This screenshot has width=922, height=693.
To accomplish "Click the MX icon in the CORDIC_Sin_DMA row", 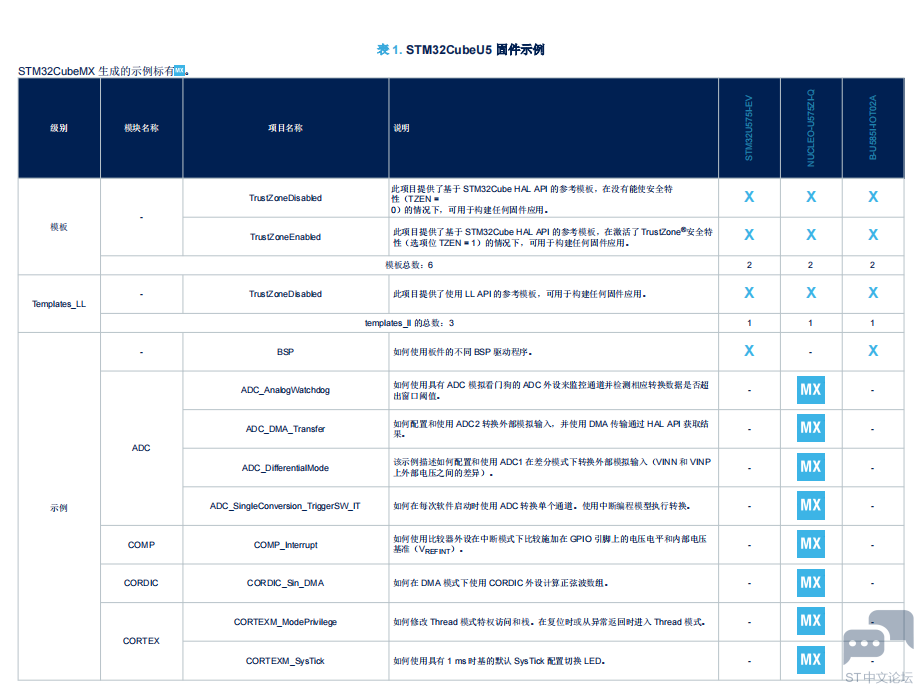I will coord(810,582).
